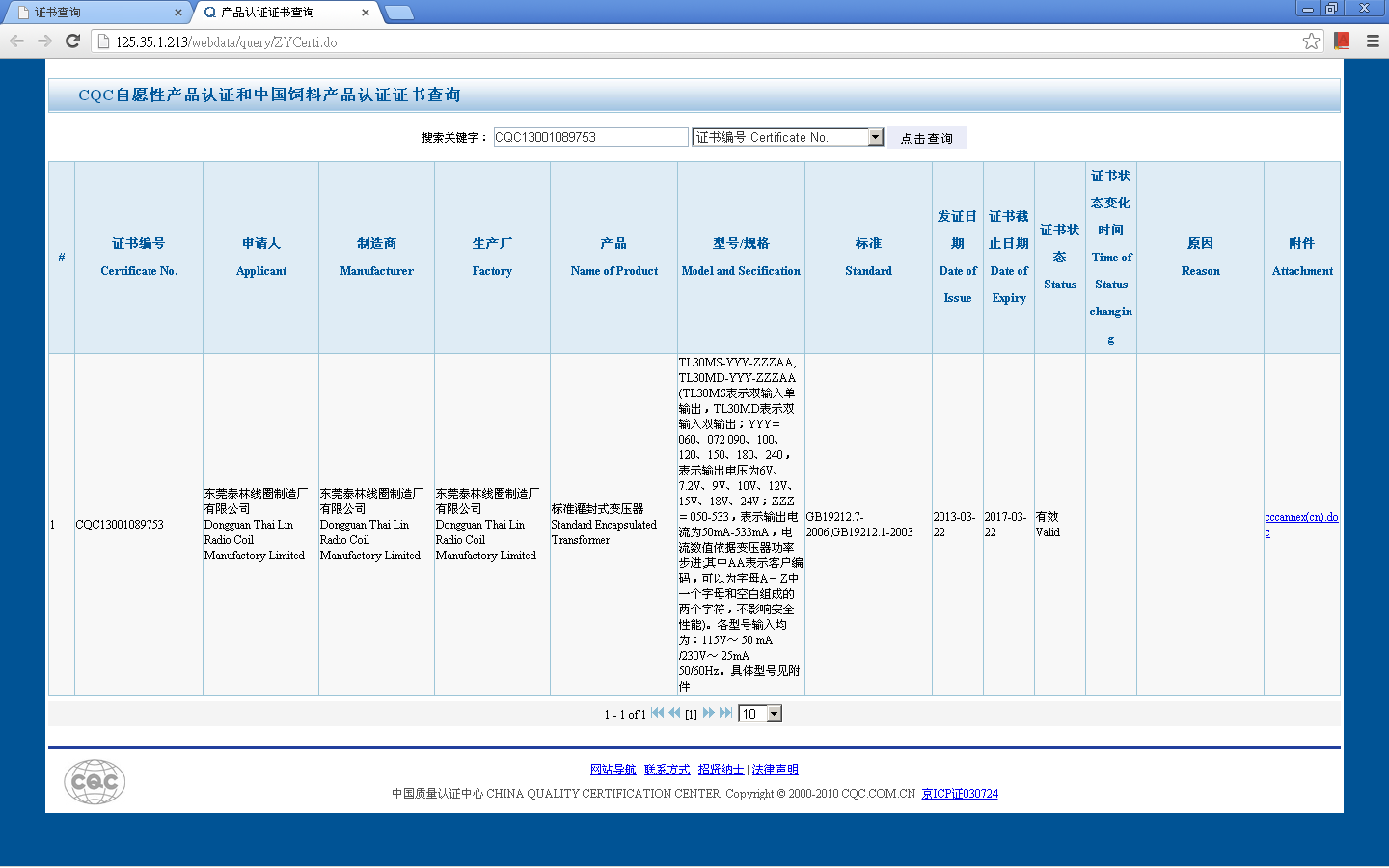Close the 产品认证证书查询 tab

pyautogui.click(x=366, y=13)
